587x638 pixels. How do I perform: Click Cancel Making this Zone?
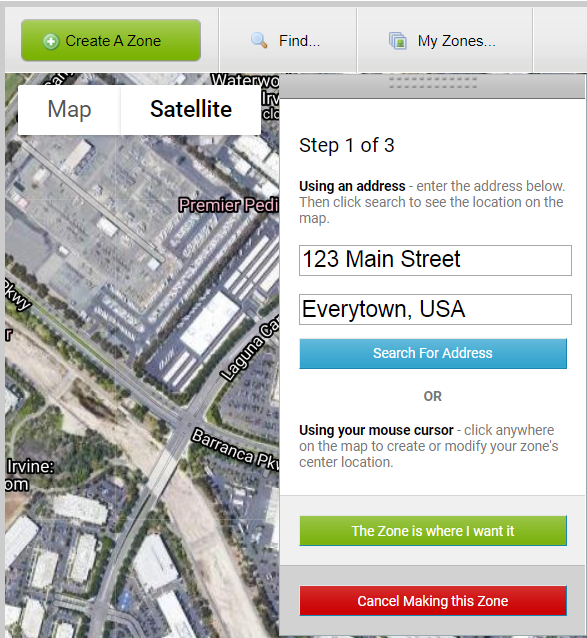pyautogui.click(x=433, y=601)
